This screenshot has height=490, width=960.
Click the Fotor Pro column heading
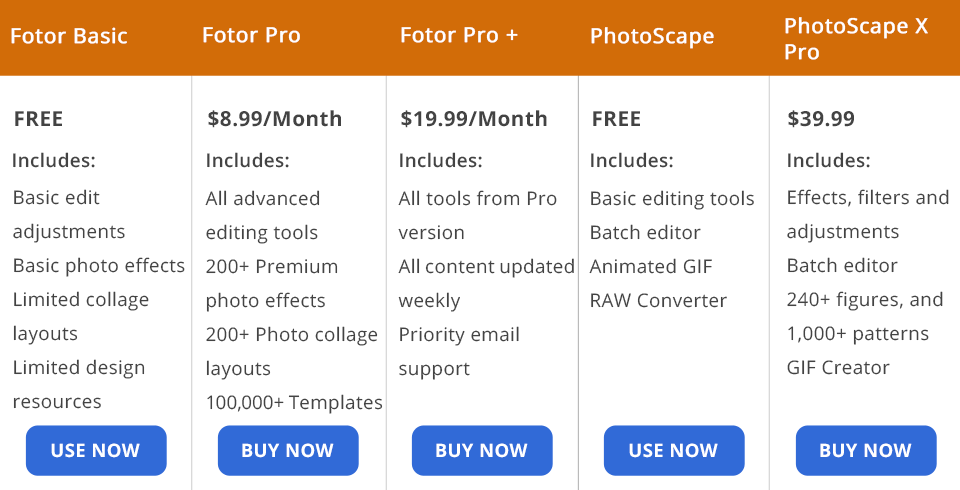[x=251, y=36]
